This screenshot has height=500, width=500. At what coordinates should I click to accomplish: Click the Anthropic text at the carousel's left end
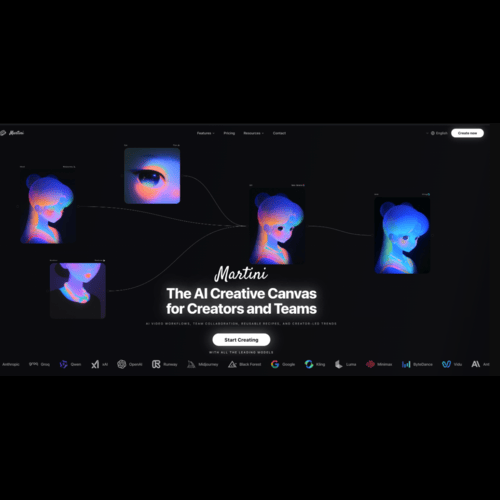pos(11,364)
